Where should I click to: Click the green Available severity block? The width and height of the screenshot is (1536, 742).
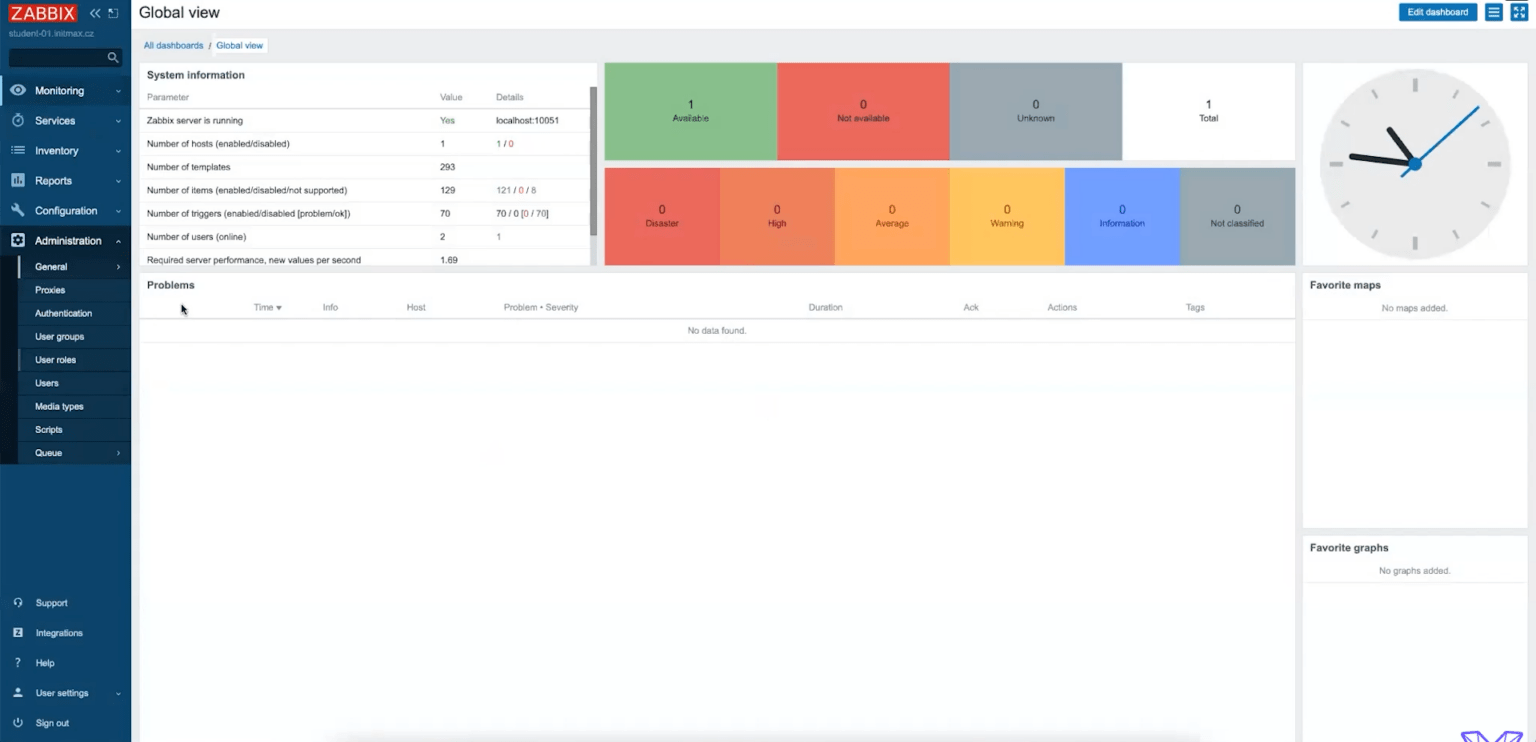pyautogui.click(x=691, y=110)
